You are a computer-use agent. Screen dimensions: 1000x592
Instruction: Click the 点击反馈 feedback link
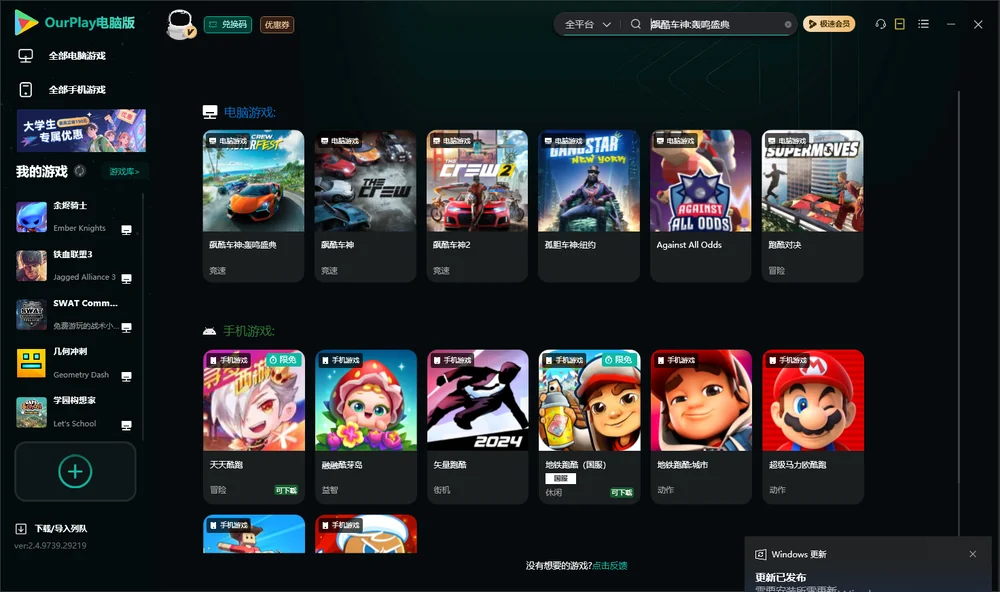[610, 566]
